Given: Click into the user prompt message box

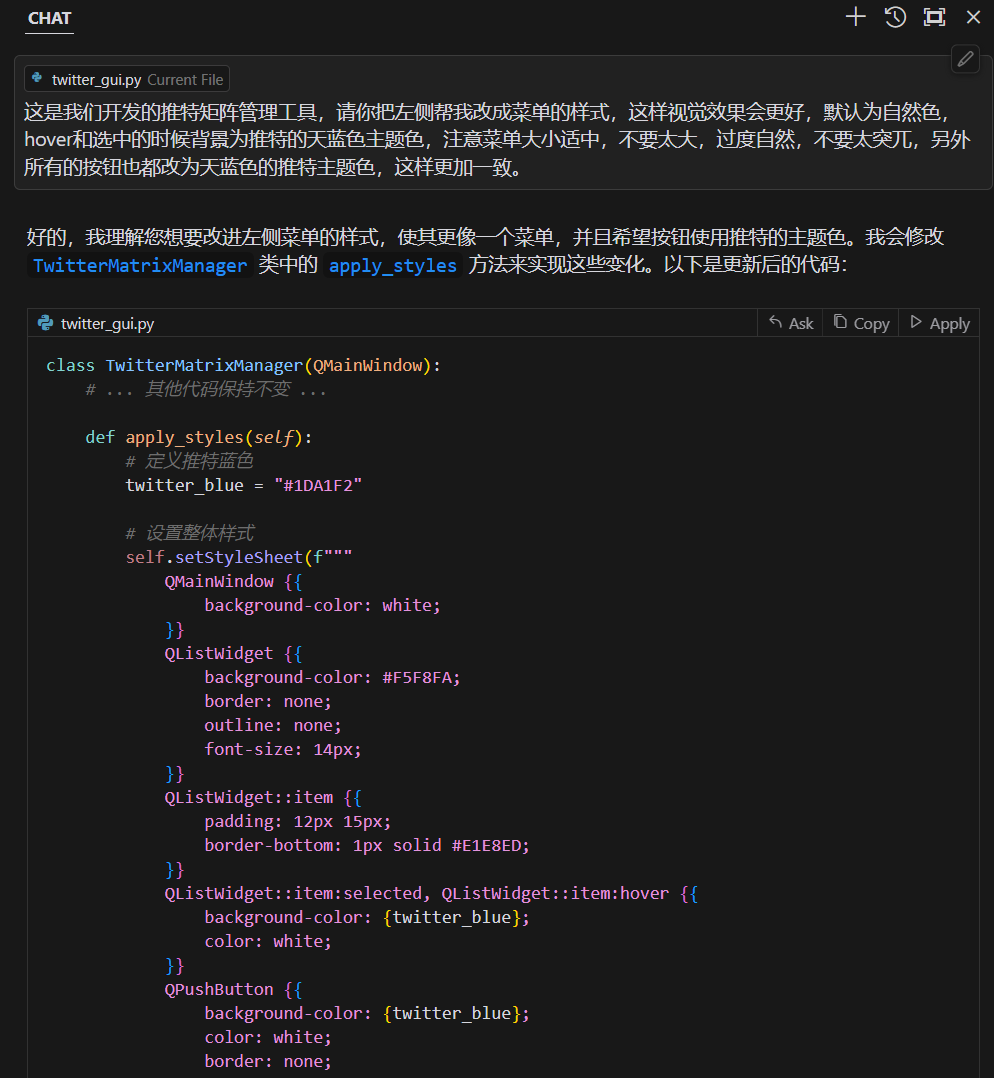Looking at the screenshot, I should pyautogui.click(x=496, y=140).
